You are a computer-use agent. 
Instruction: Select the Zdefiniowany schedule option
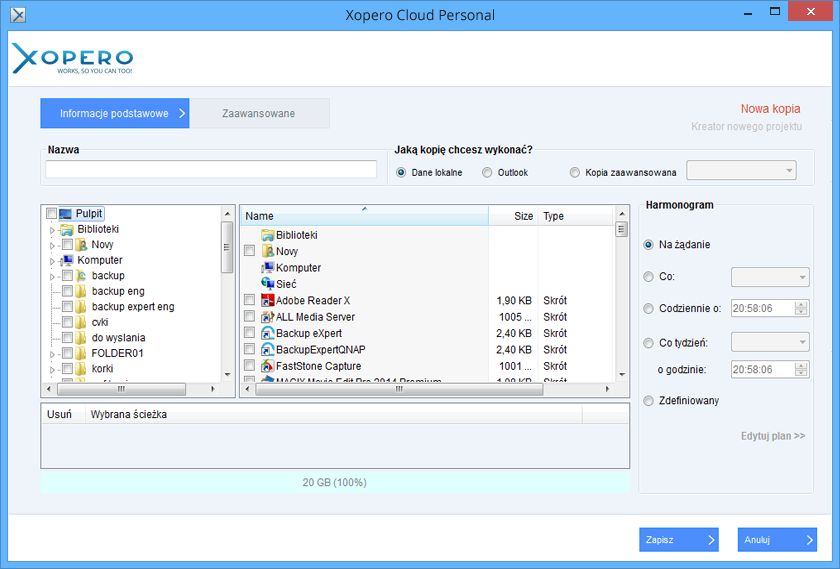coord(648,401)
